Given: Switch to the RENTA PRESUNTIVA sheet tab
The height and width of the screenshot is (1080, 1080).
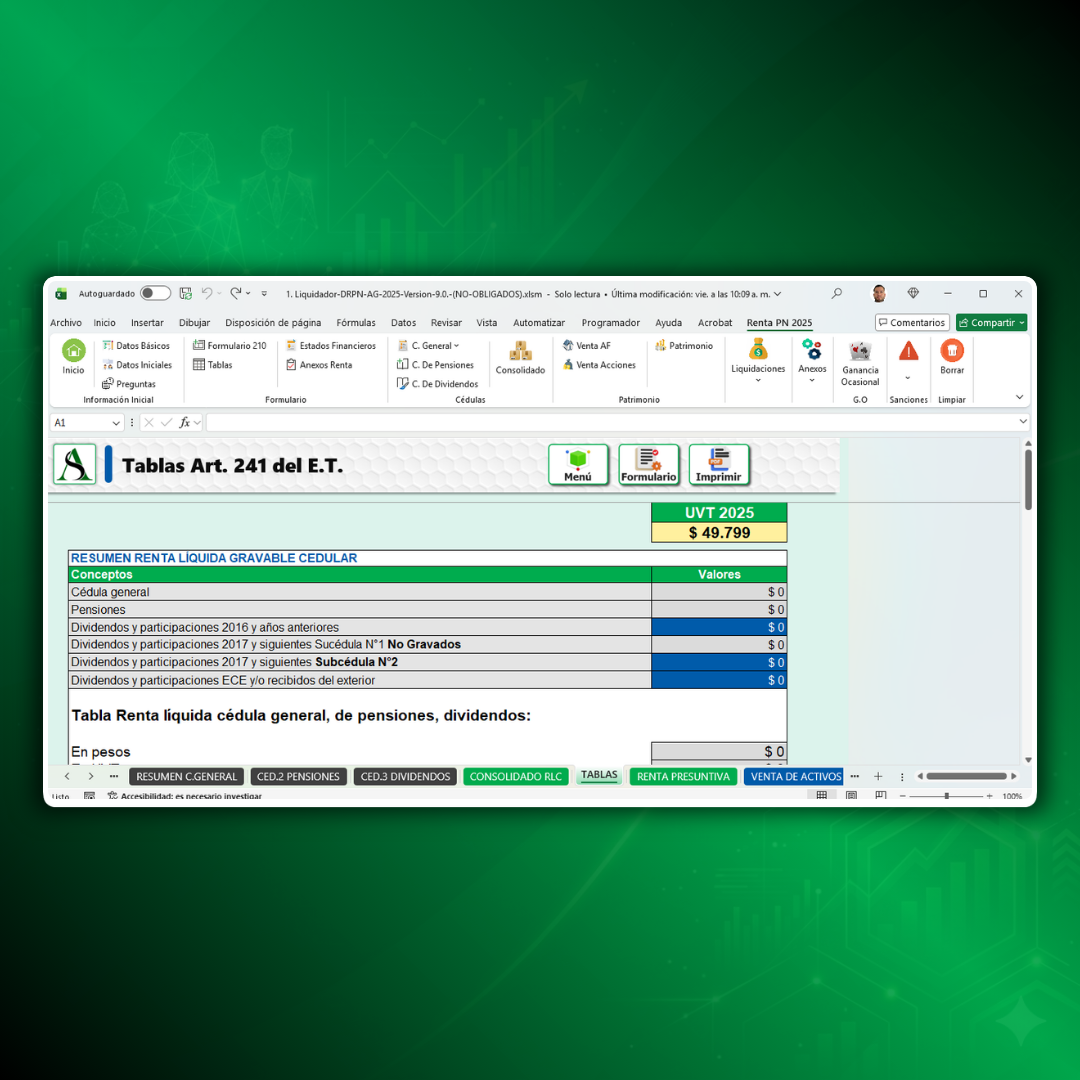Looking at the screenshot, I should click(x=683, y=777).
